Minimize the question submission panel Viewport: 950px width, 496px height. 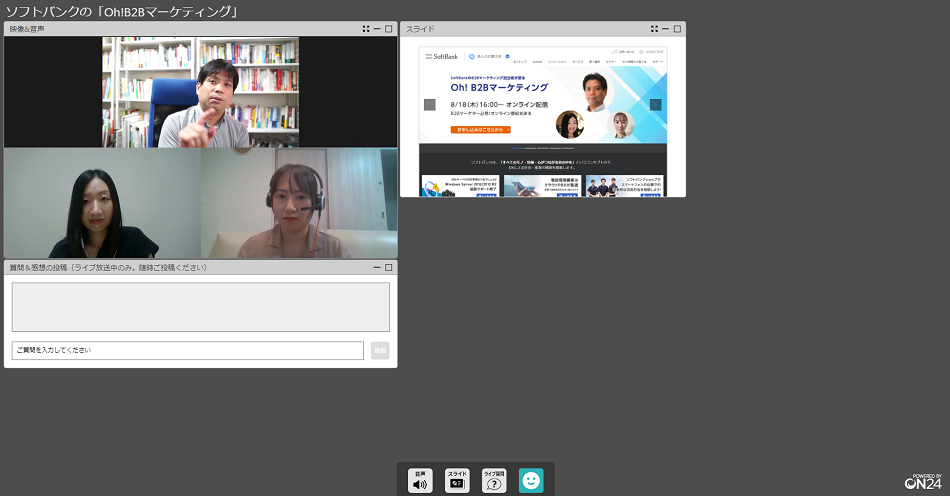(377, 268)
